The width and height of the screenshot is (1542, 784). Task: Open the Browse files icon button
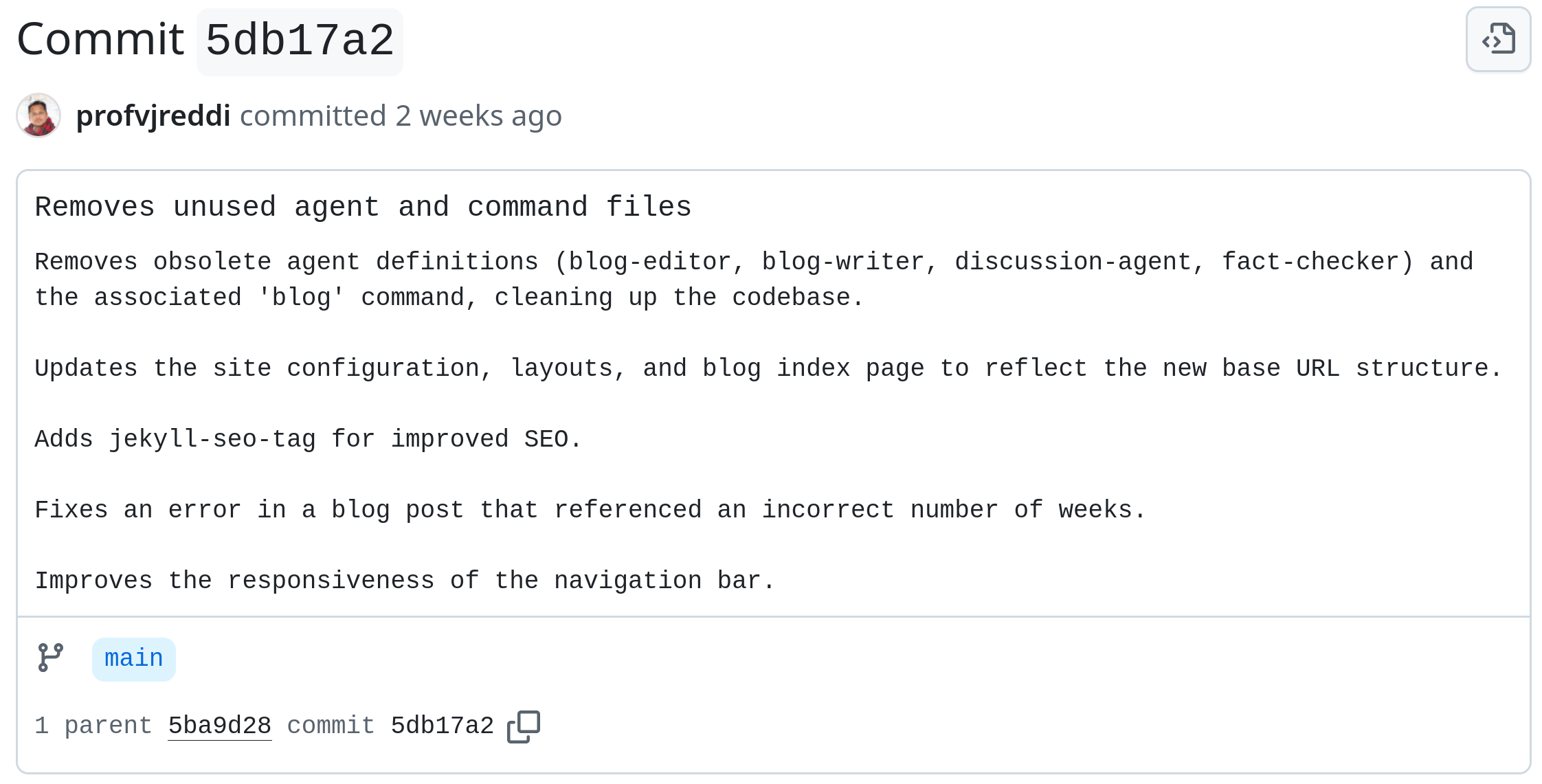1498,39
